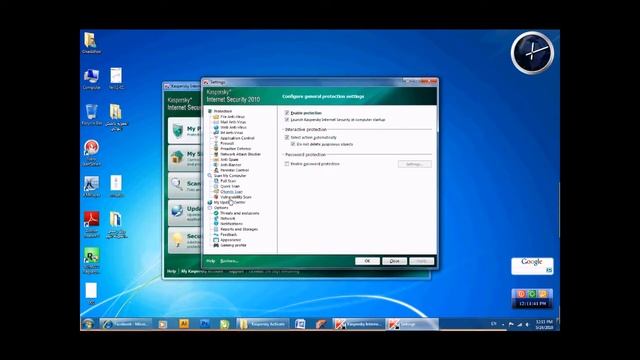Select the Scan My Computer node

pyautogui.click(x=230, y=176)
